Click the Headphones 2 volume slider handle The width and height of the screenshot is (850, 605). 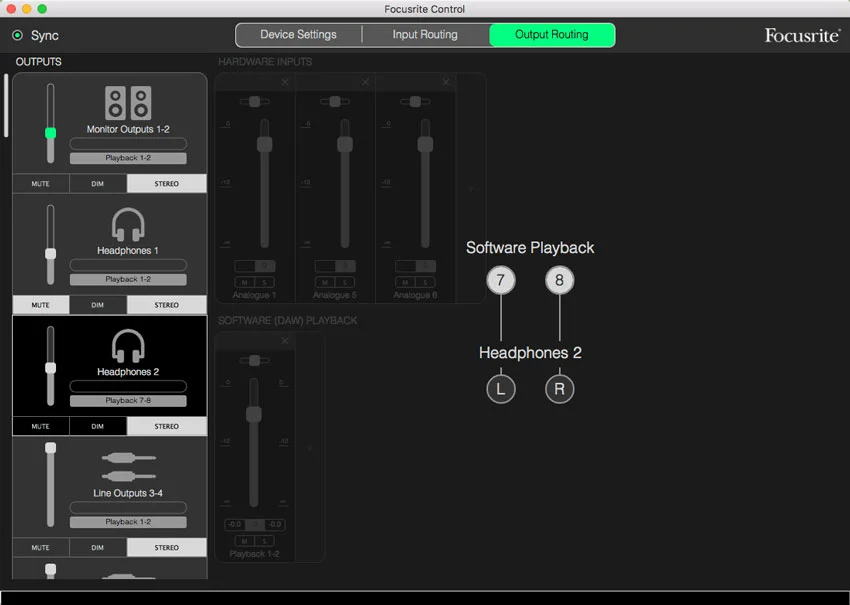[x=50, y=369]
